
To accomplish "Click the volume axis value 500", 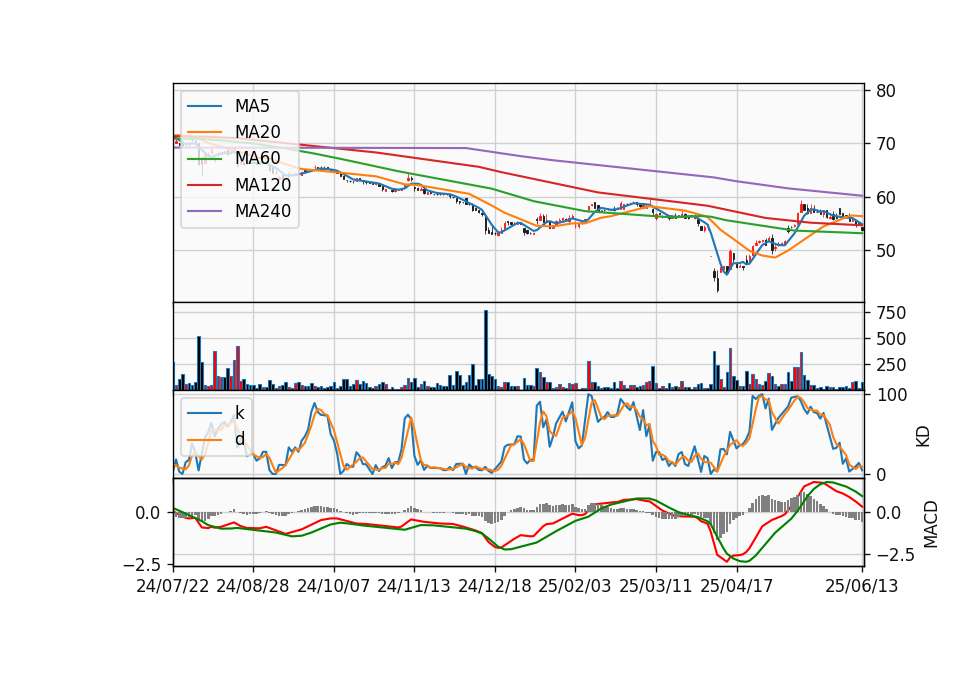I will click(891, 339).
